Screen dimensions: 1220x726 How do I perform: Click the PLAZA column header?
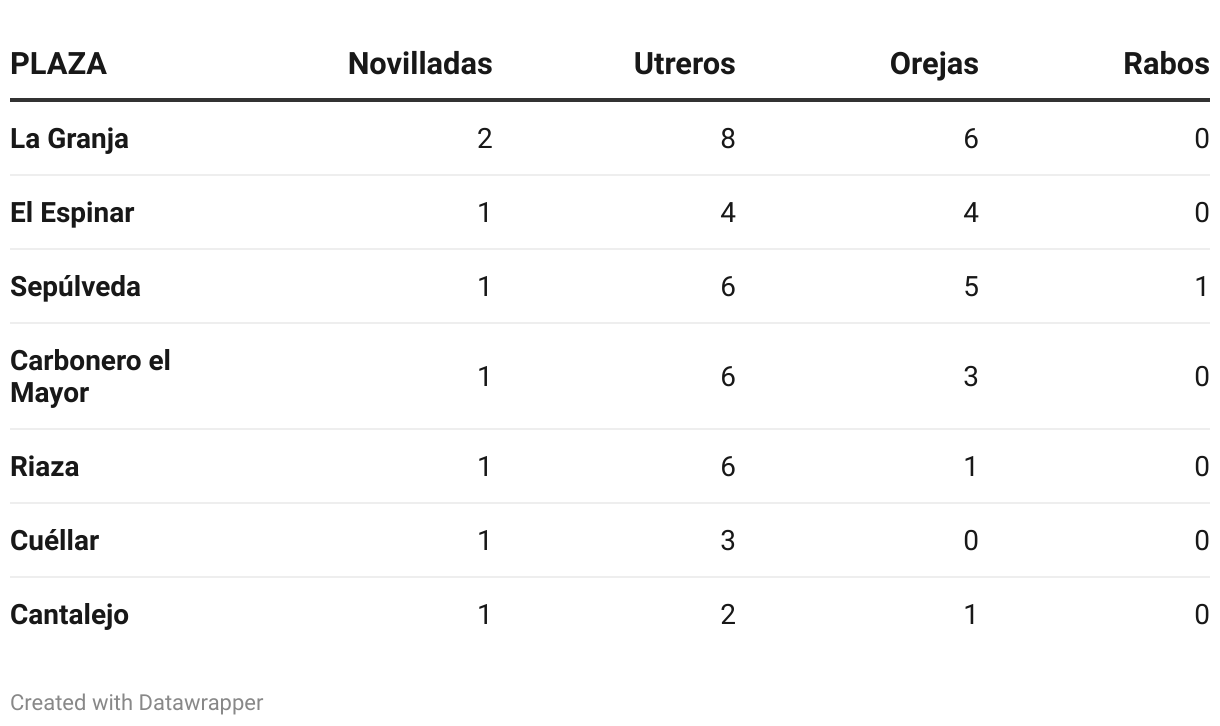click(x=58, y=64)
